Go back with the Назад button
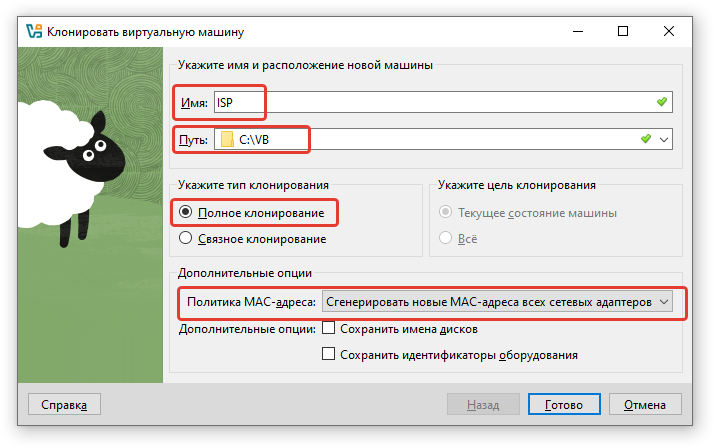Viewport: 714px width, 448px height. pyautogui.click(x=483, y=404)
